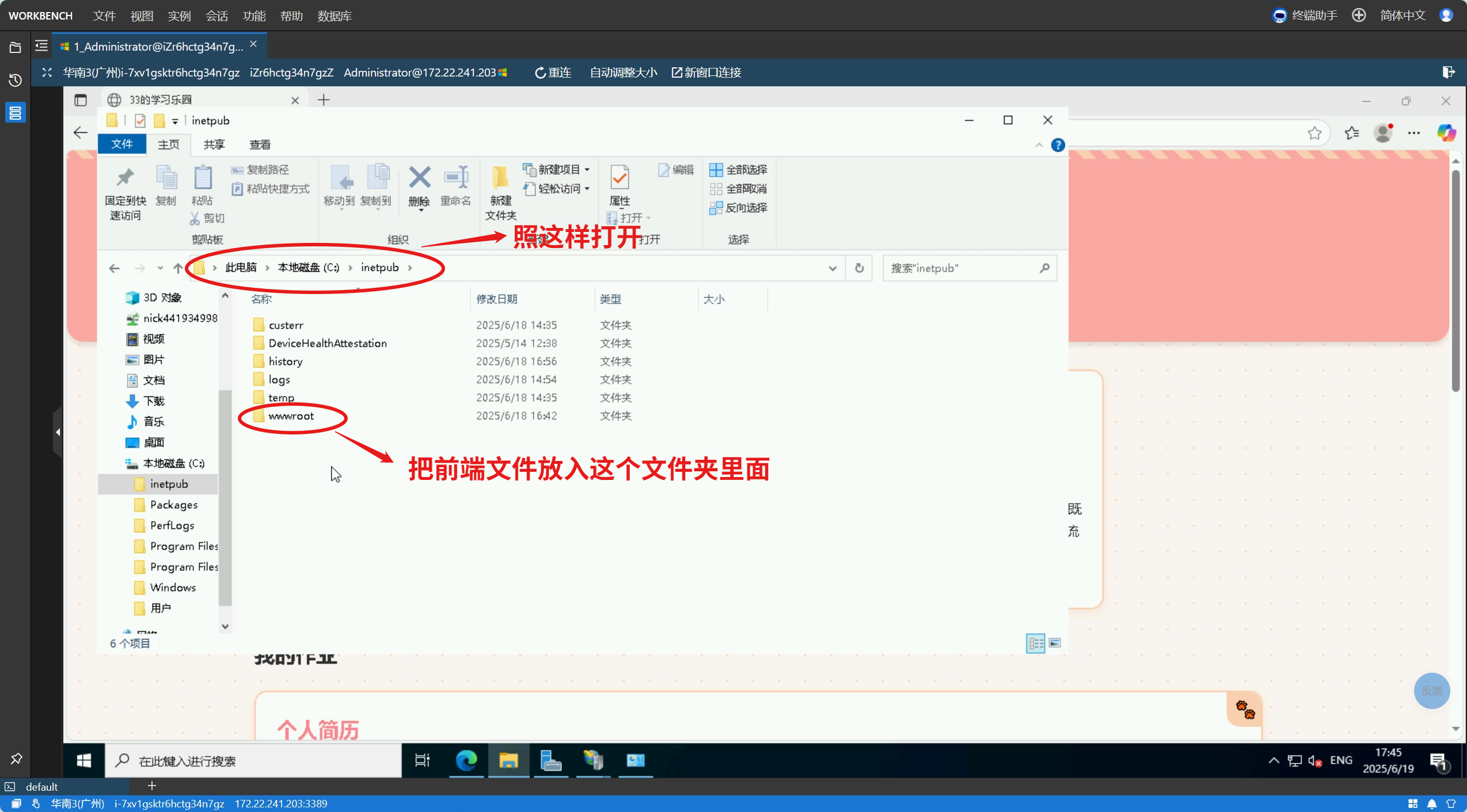Viewport: 1467px width, 812px height.
Task: Click the New folder icon
Action: (x=500, y=178)
